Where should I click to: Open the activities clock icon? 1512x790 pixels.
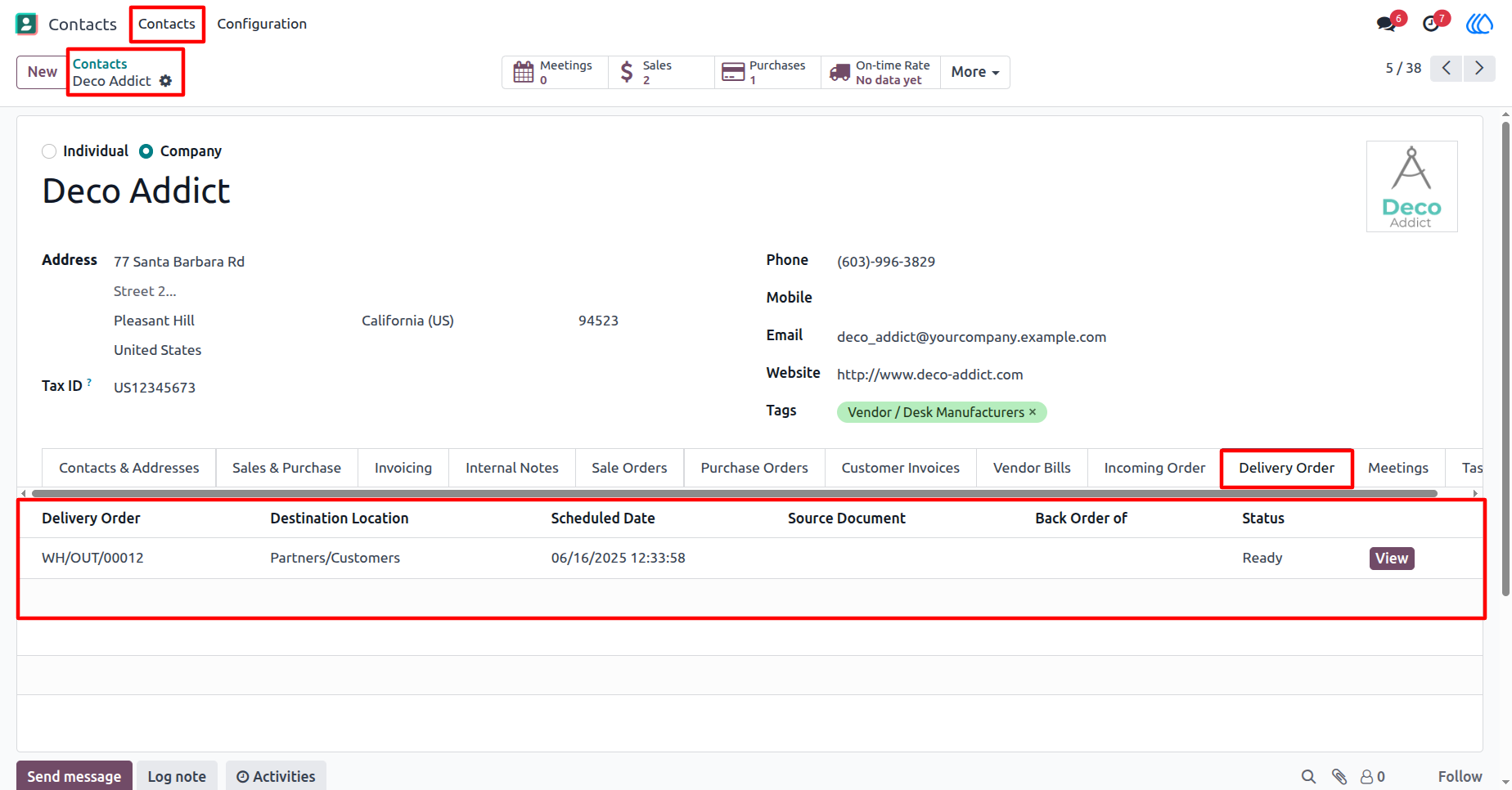point(1431,24)
